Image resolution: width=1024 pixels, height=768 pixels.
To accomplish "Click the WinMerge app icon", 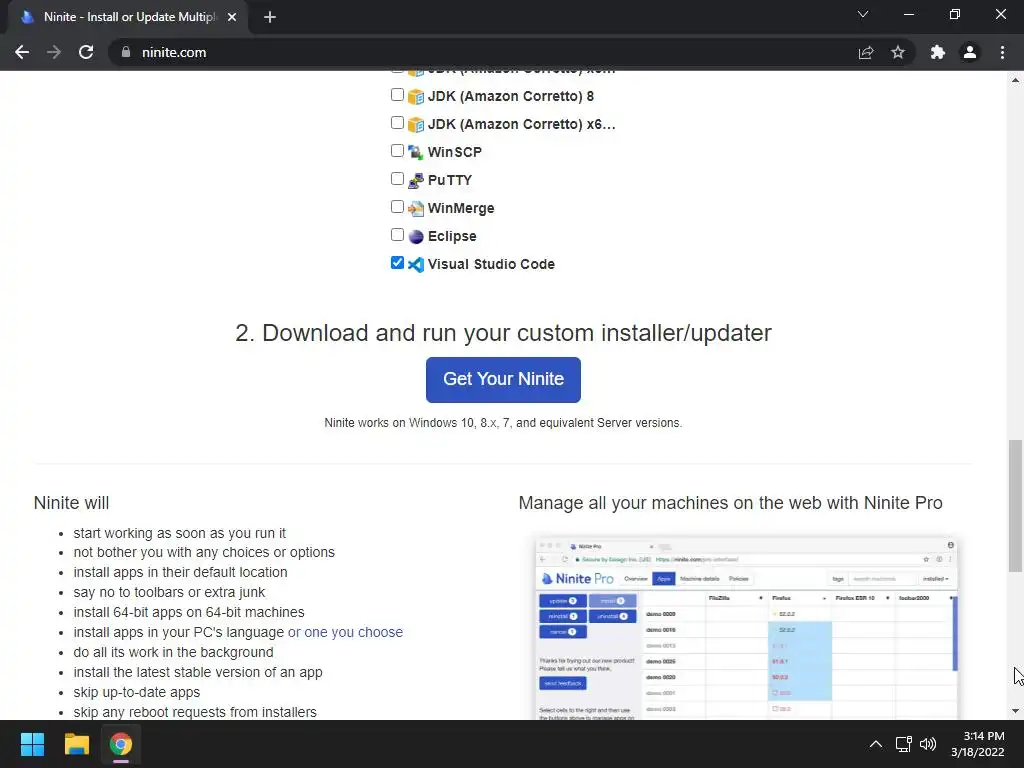I will (x=416, y=208).
